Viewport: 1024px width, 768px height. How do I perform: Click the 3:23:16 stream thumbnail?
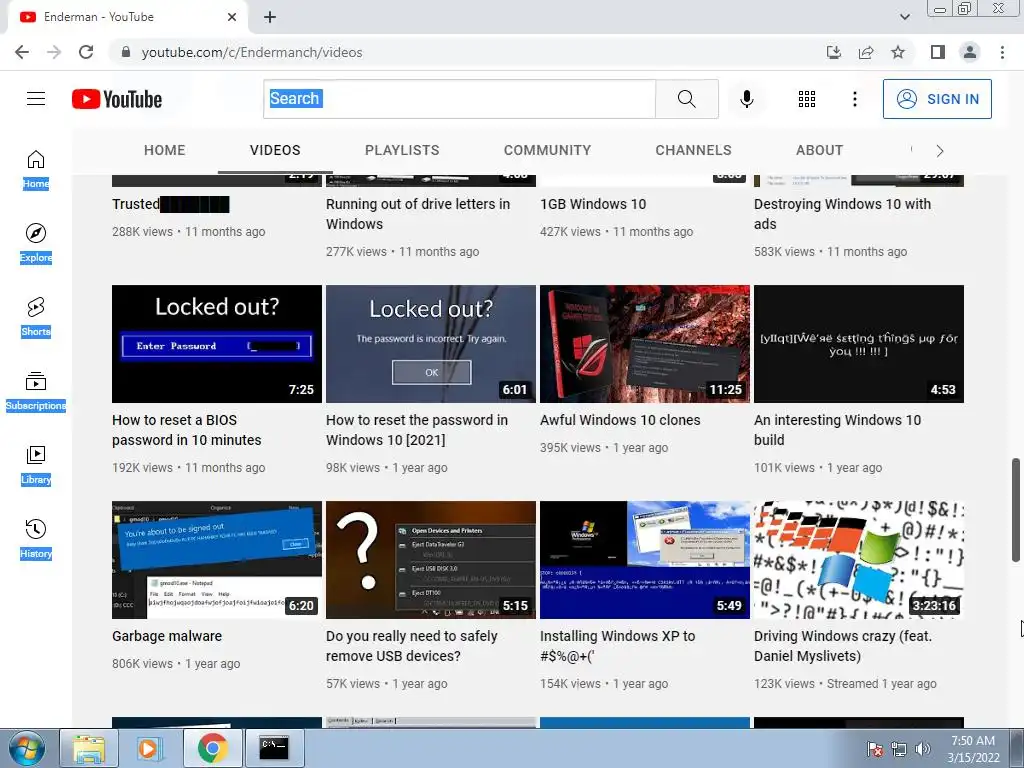click(859, 560)
